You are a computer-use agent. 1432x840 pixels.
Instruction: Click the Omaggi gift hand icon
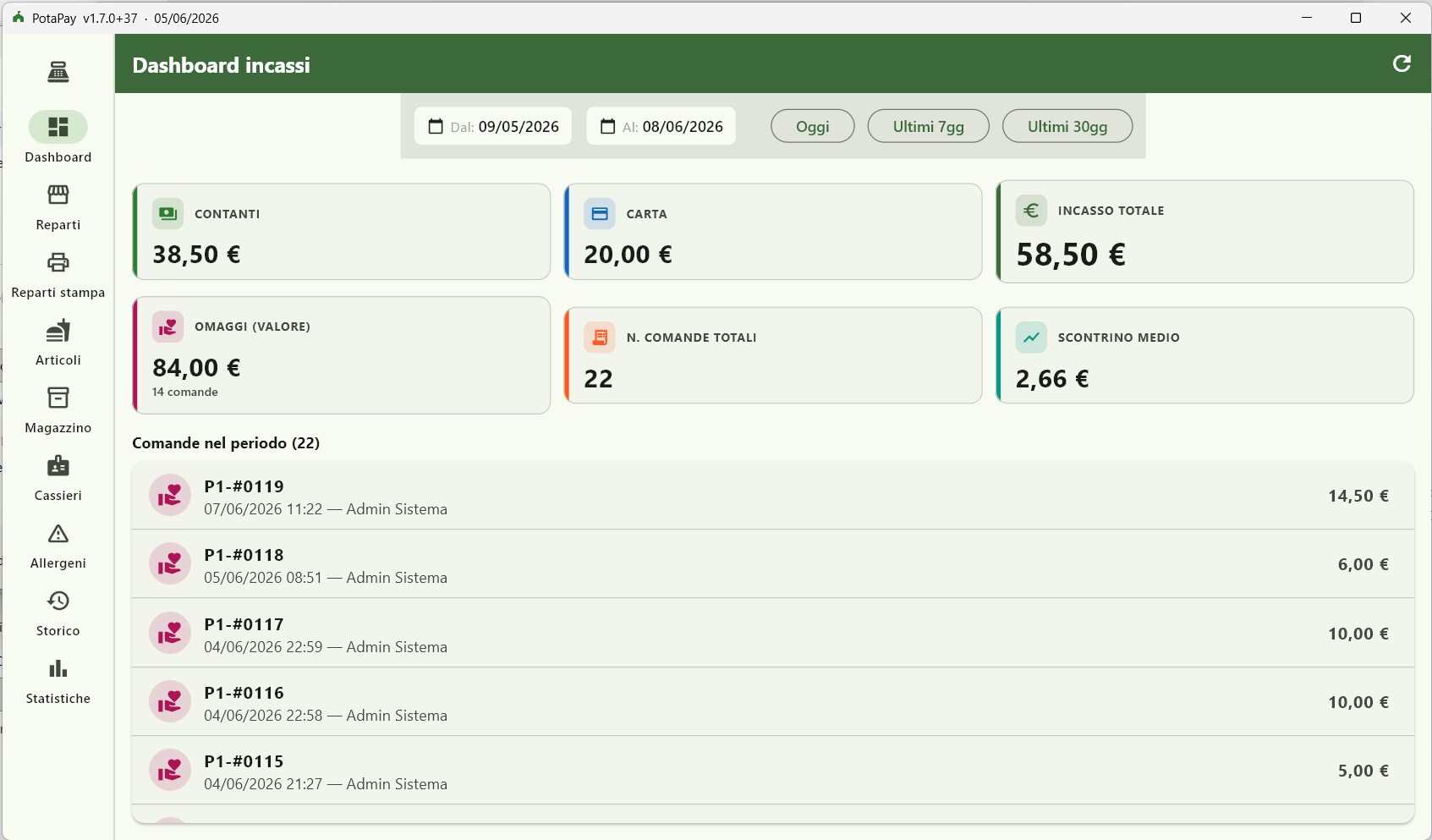click(x=167, y=327)
